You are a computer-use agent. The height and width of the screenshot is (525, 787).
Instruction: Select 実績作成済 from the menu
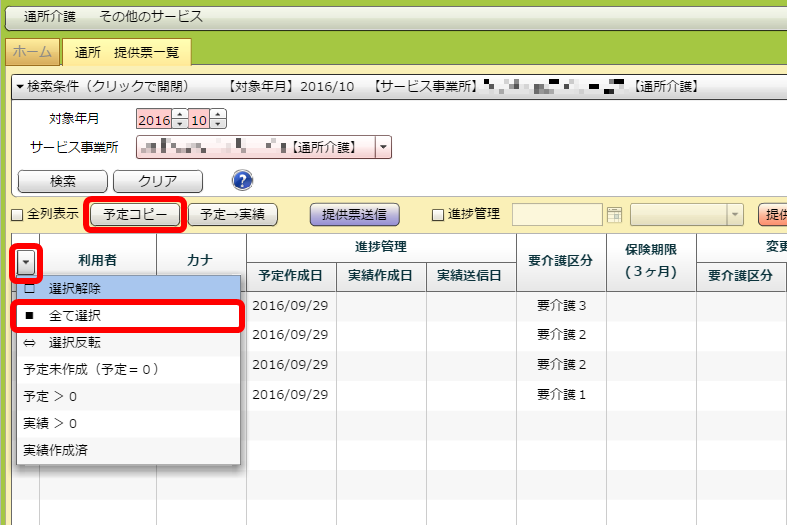56,450
